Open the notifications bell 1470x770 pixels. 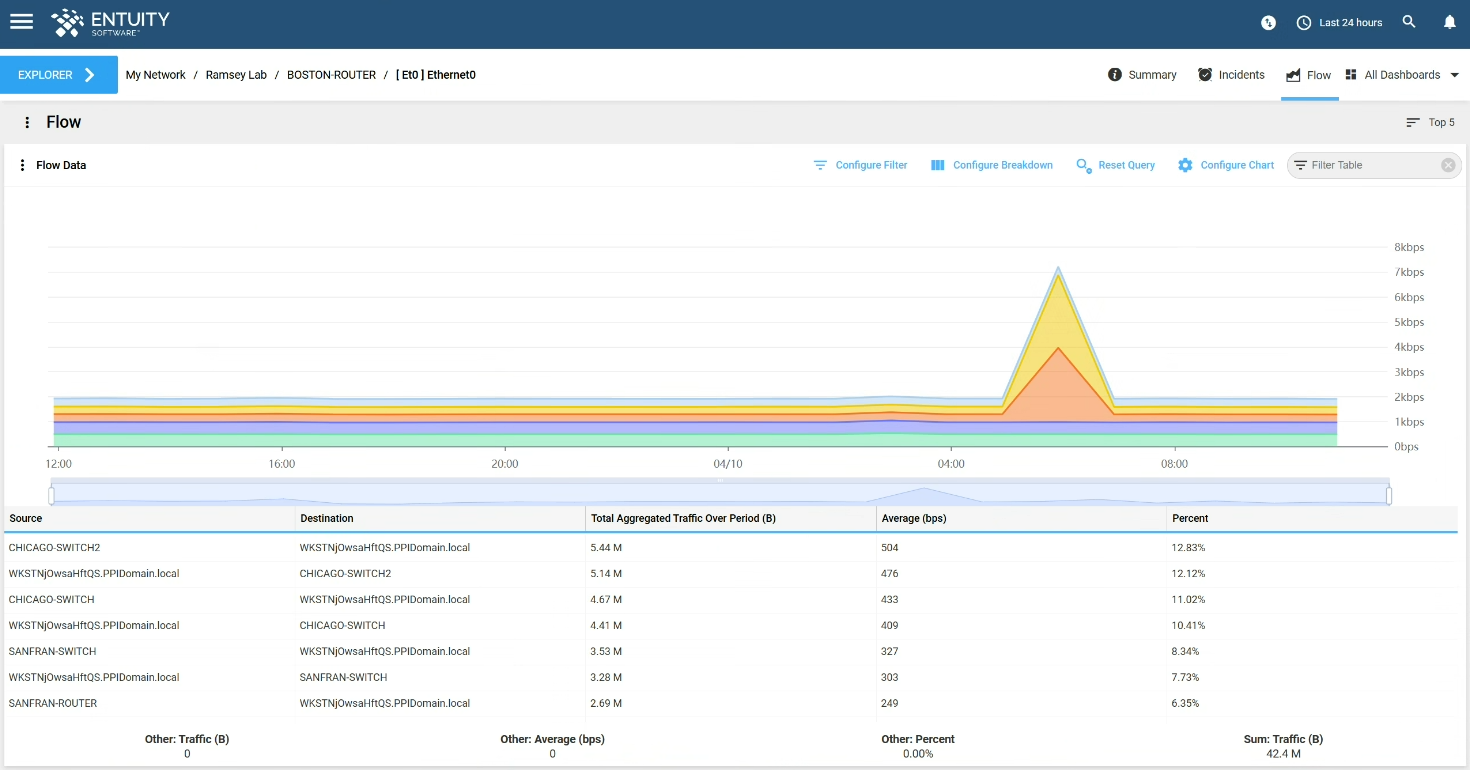pos(1449,22)
